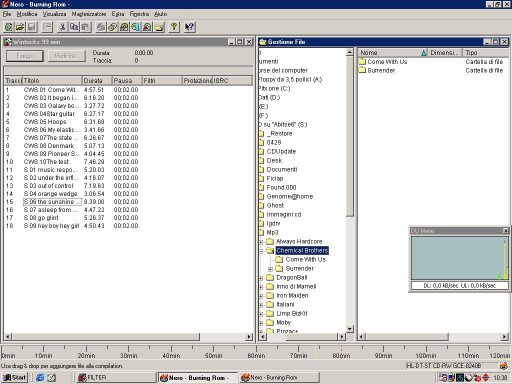
Task: Click the 80min red marker on capacity ruler
Action: point(341,351)
